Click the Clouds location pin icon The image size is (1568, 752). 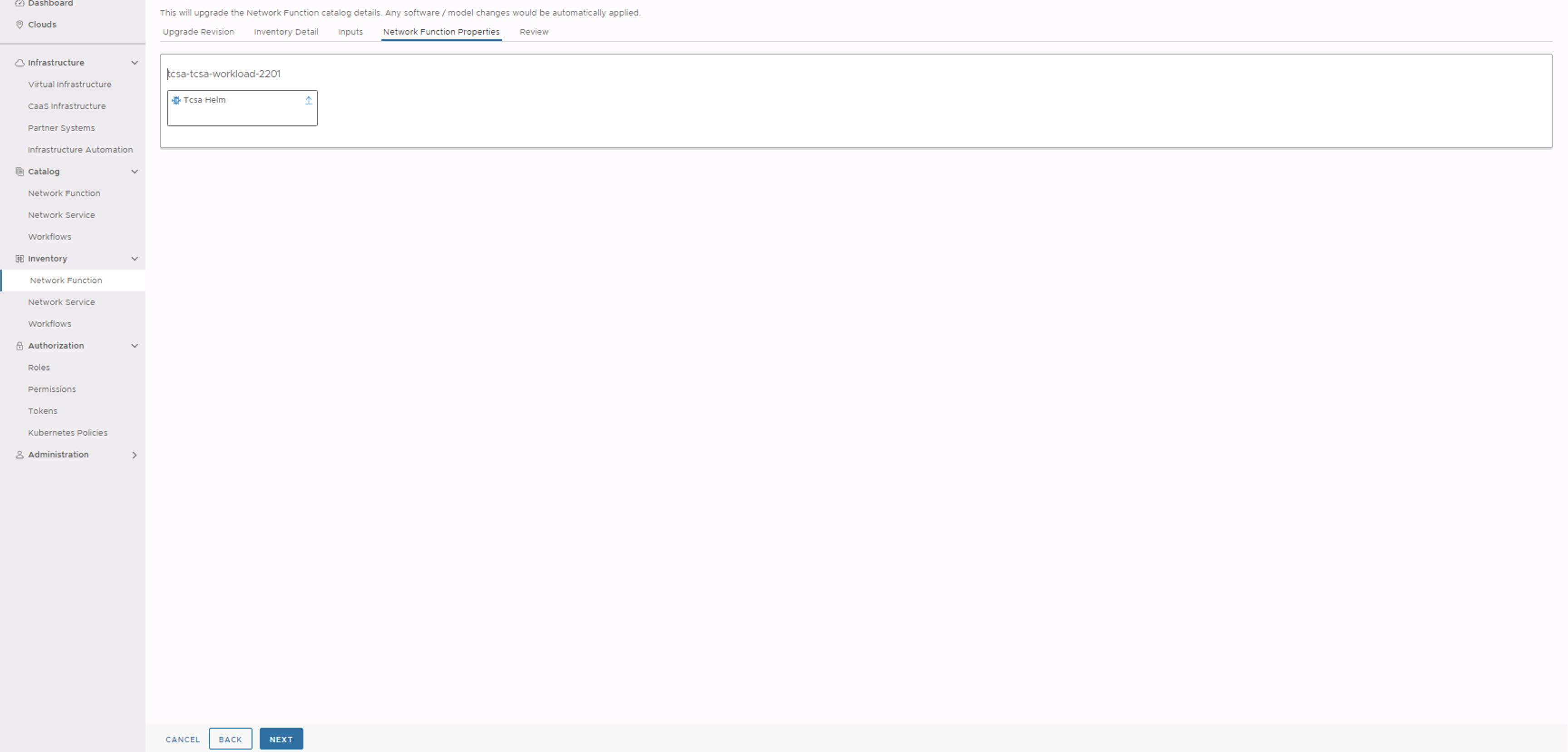click(x=20, y=25)
